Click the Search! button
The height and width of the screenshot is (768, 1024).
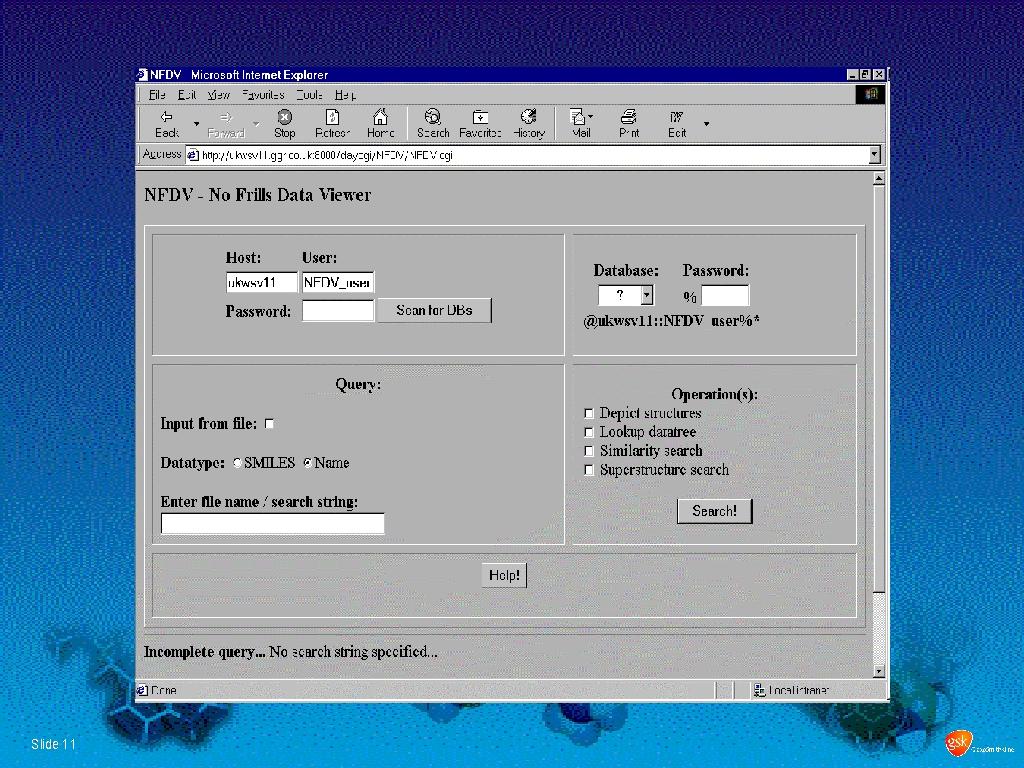(x=714, y=511)
